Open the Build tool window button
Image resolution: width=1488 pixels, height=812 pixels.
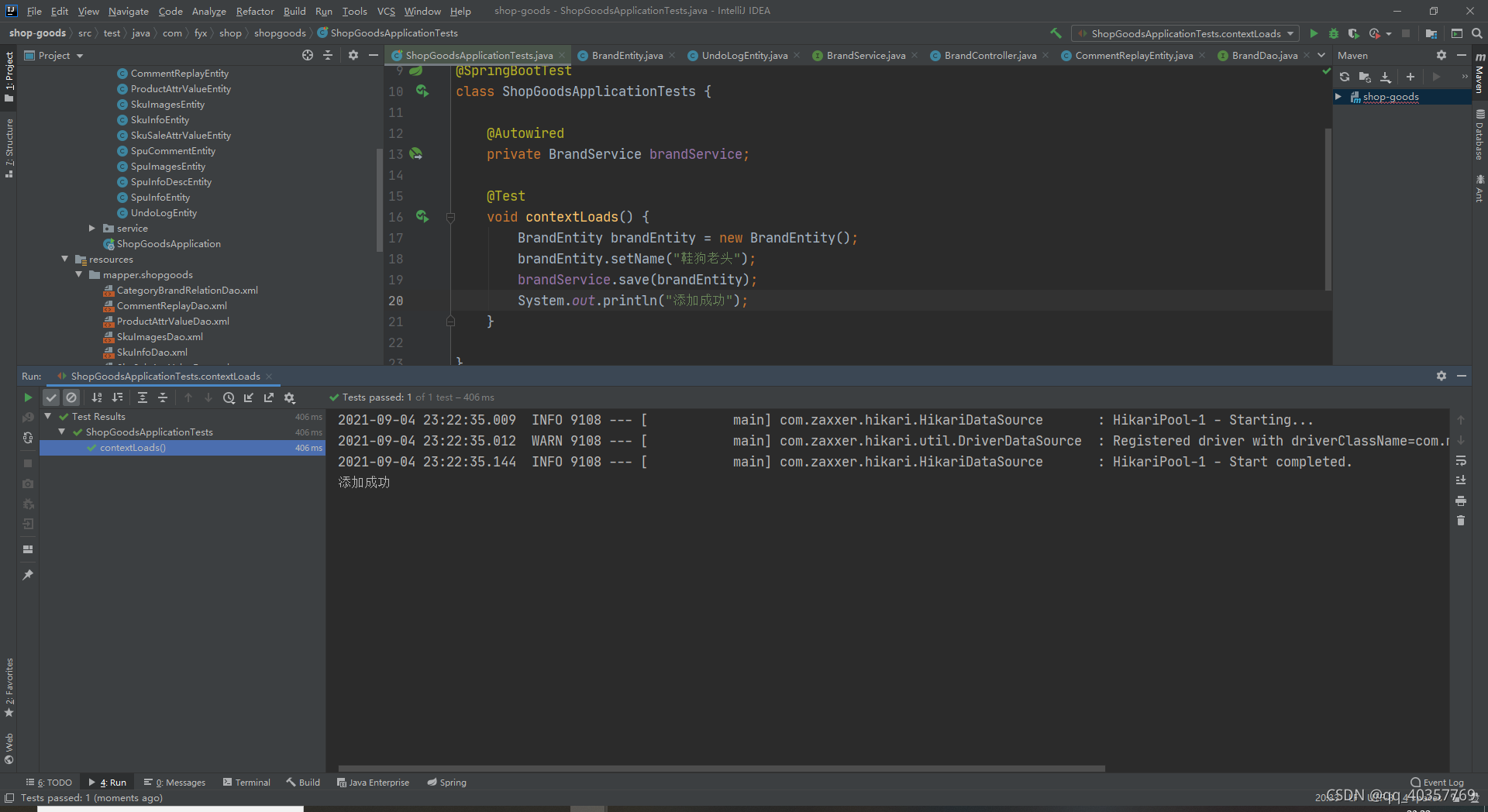coord(303,783)
